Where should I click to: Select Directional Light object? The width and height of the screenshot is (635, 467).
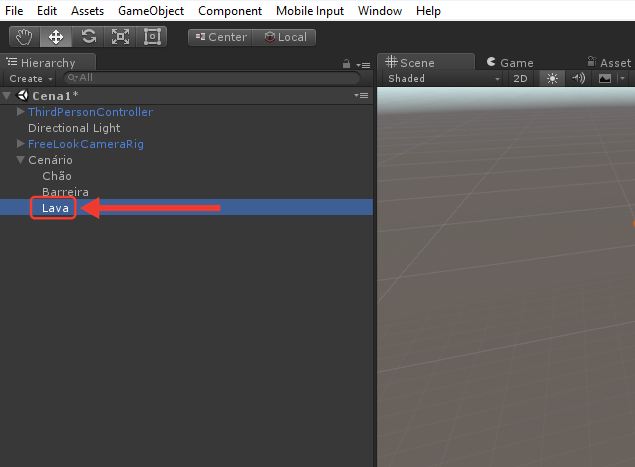[x=74, y=128]
